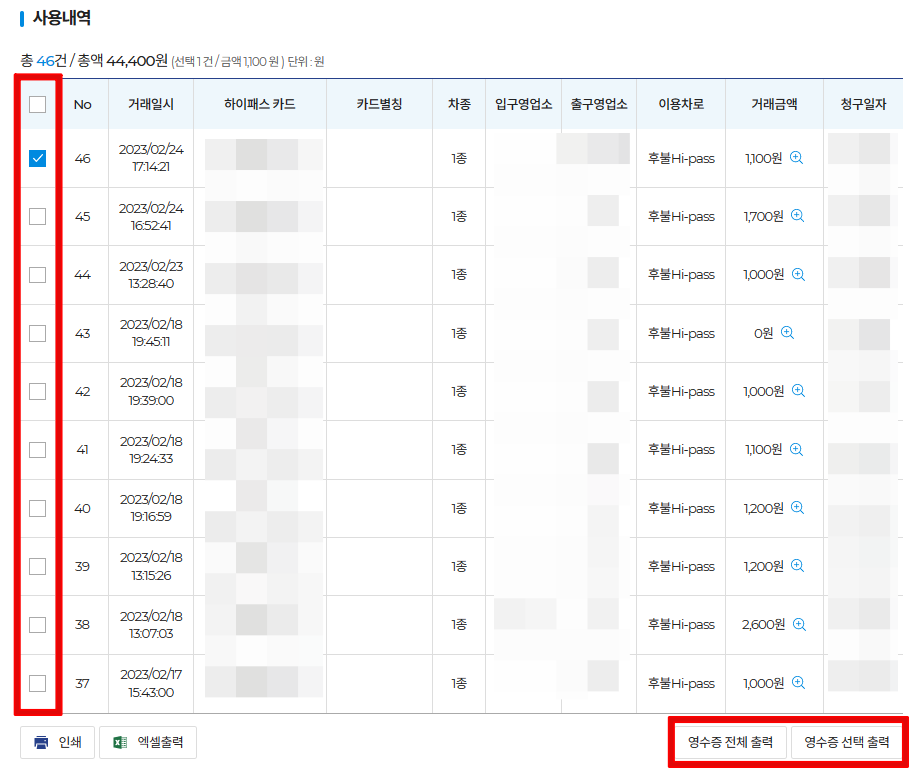
Task: Click the 하이패스 카드 column header
Action: click(260, 104)
